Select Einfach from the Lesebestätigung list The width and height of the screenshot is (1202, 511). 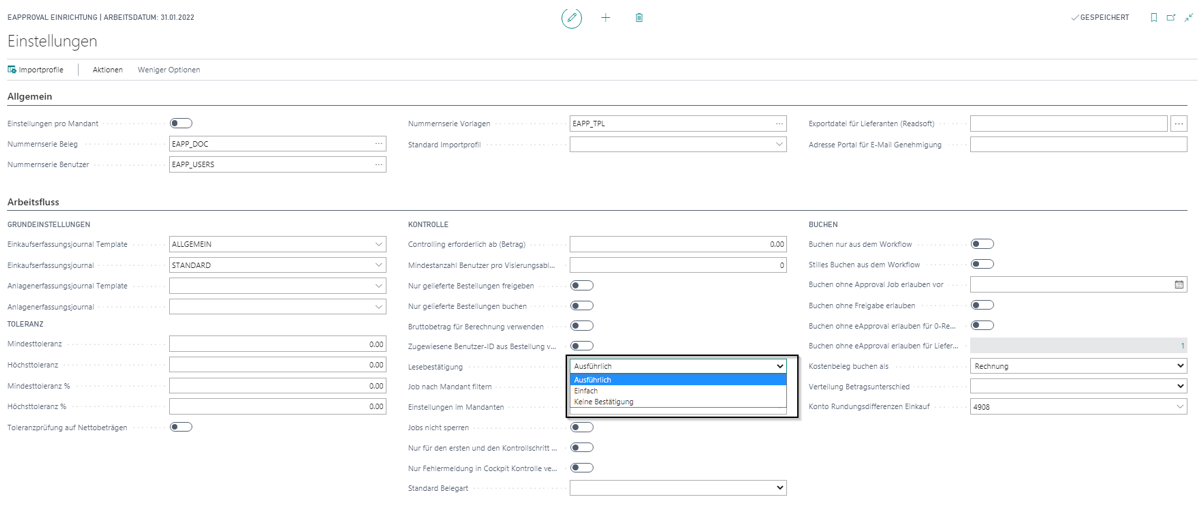pyautogui.click(x=586, y=391)
